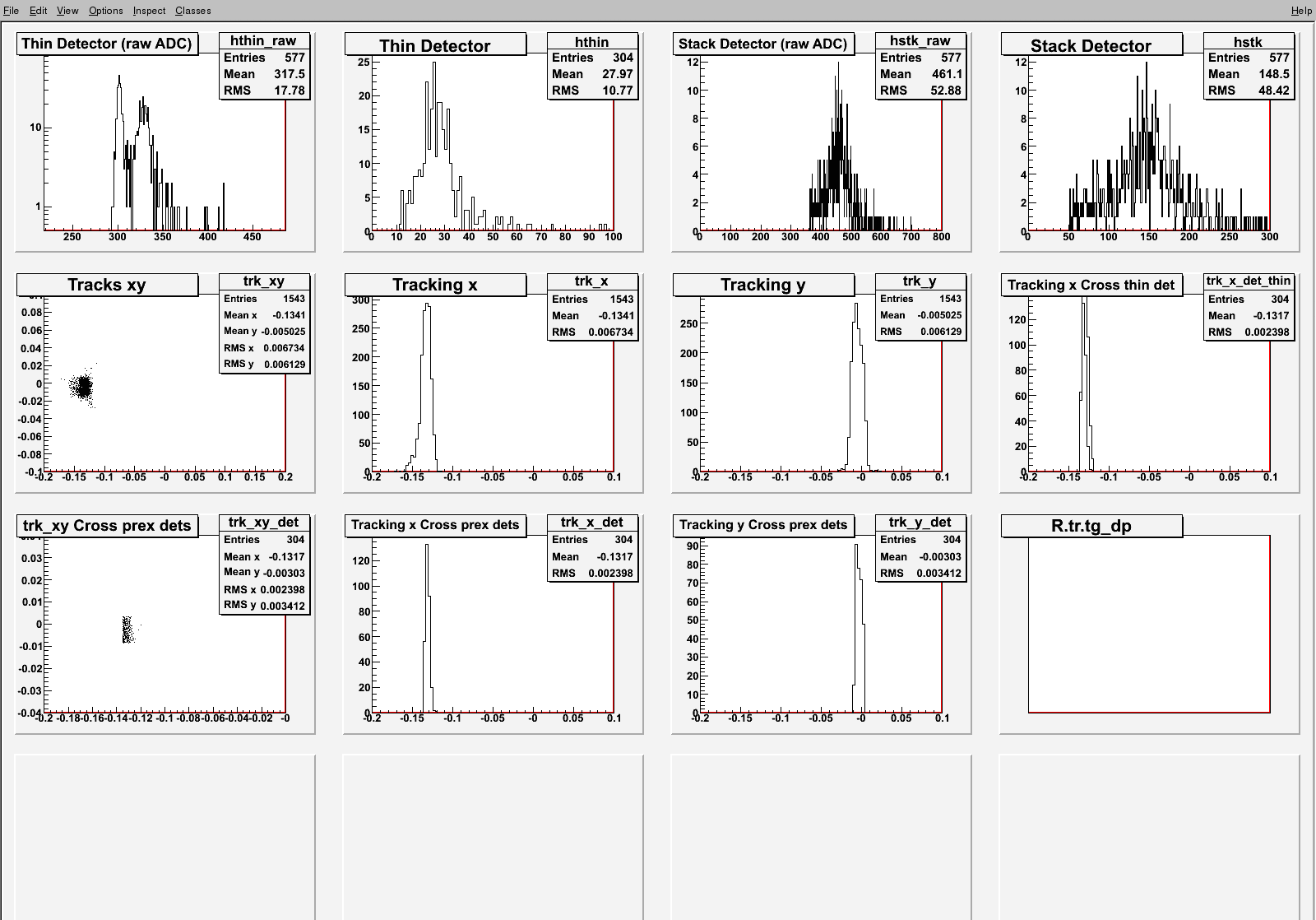Click the 'Tracking y Cross prex dets' title
Viewport: 1316px width, 920px height.
pyautogui.click(x=763, y=525)
